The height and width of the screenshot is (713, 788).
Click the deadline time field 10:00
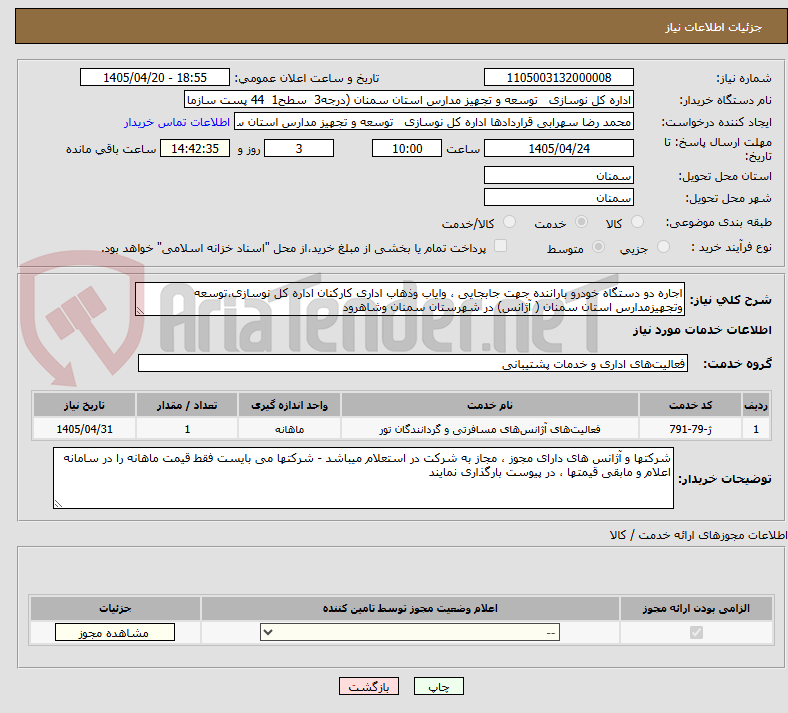pyautogui.click(x=407, y=148)
